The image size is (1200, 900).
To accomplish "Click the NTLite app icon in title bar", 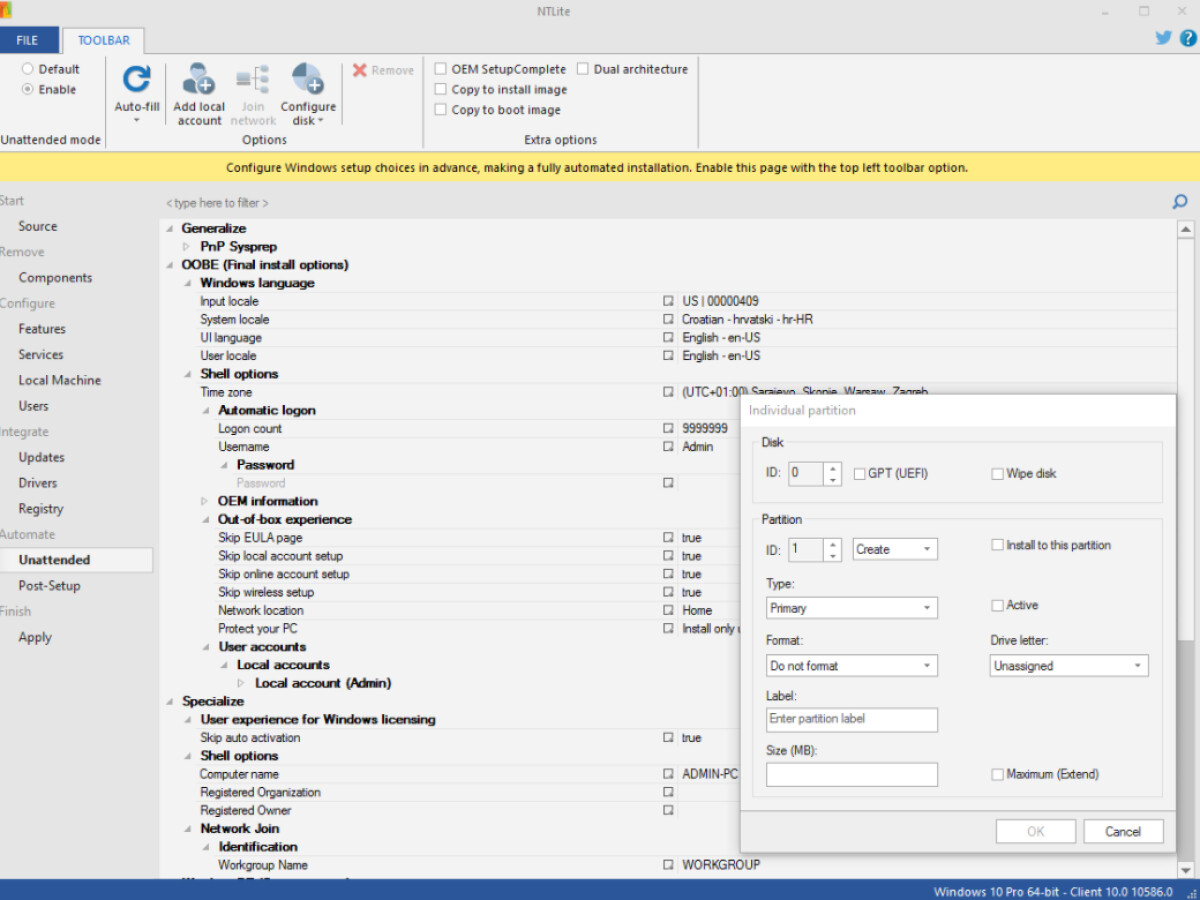I will pos(6,10).
